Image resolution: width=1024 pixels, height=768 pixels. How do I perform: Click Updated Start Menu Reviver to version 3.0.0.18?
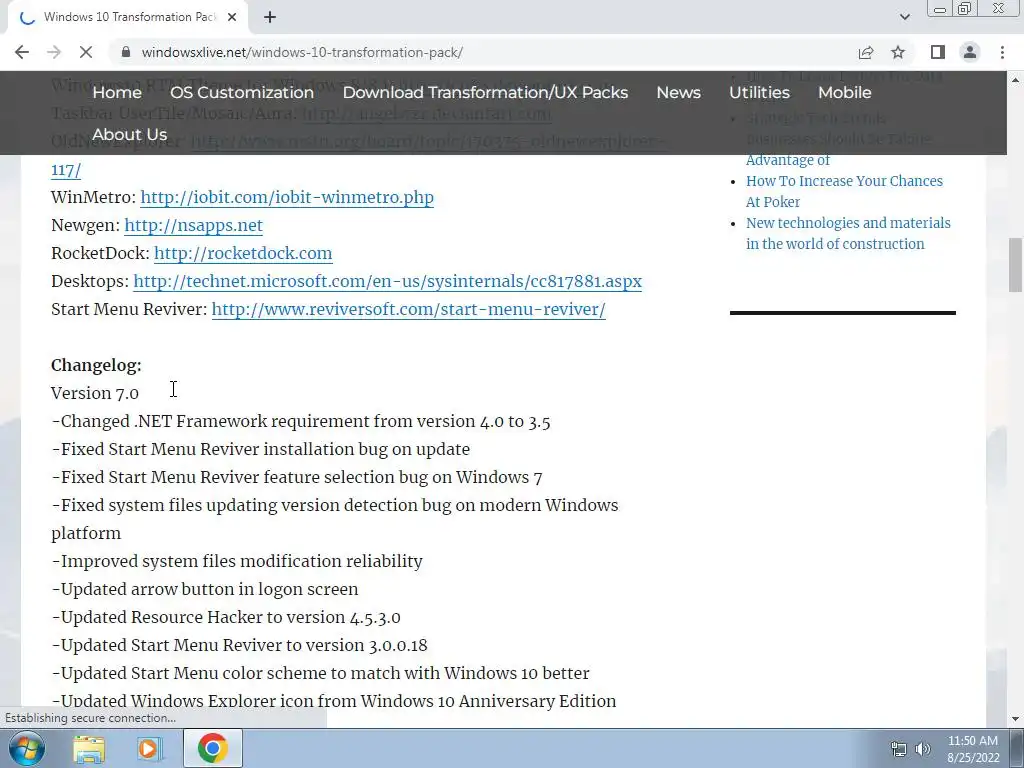pyautogui.click(x=239, y=645)
